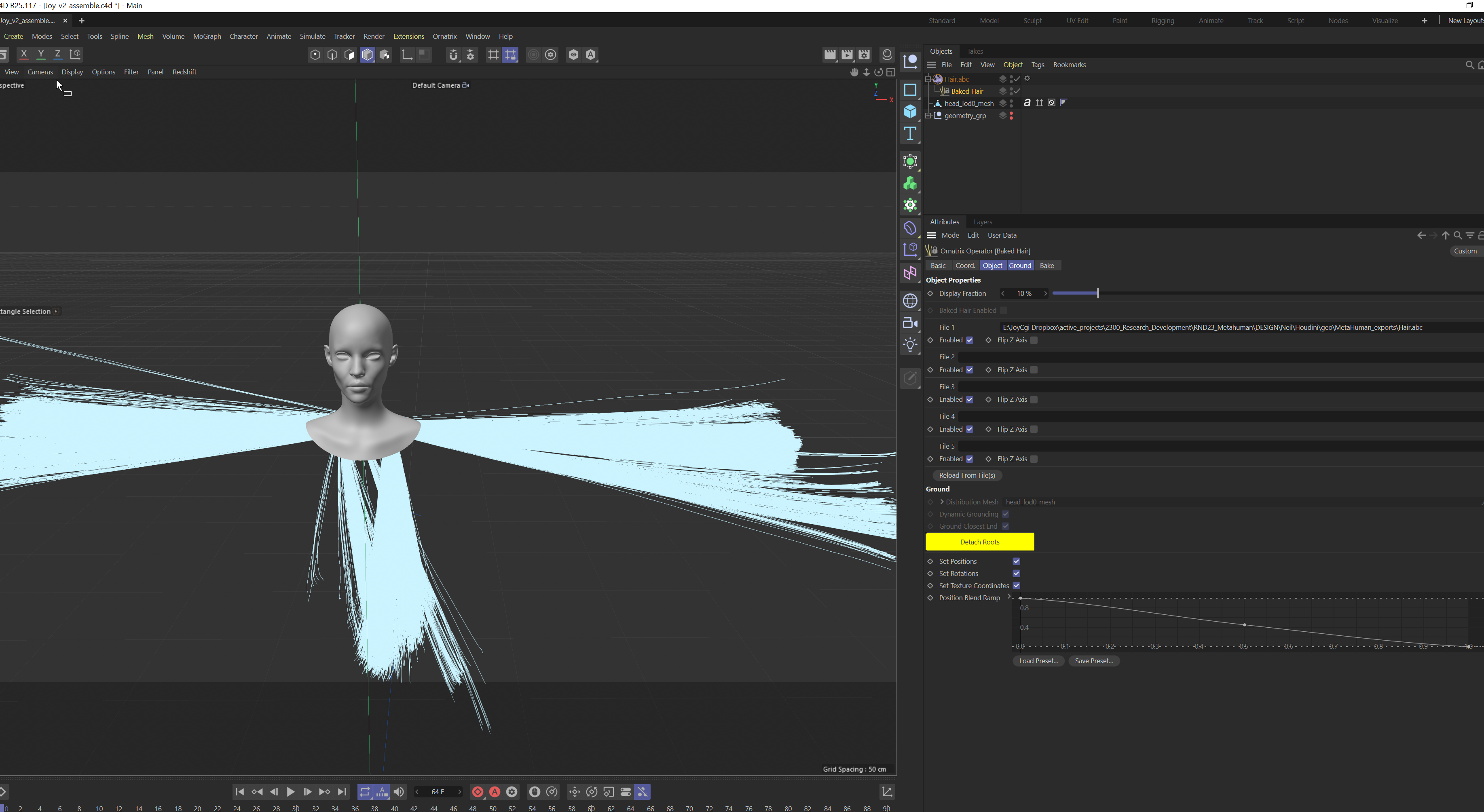Open the Simulate menu

(312, 36)
